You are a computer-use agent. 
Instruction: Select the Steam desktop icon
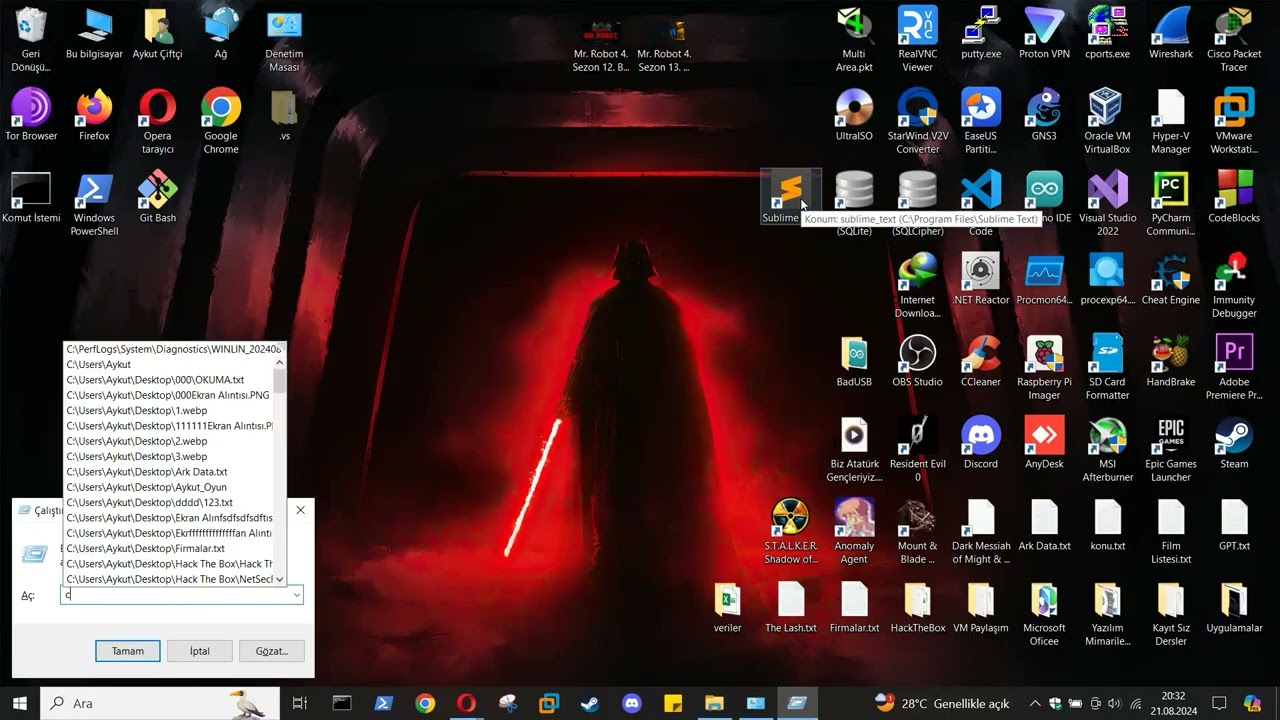1234,443
